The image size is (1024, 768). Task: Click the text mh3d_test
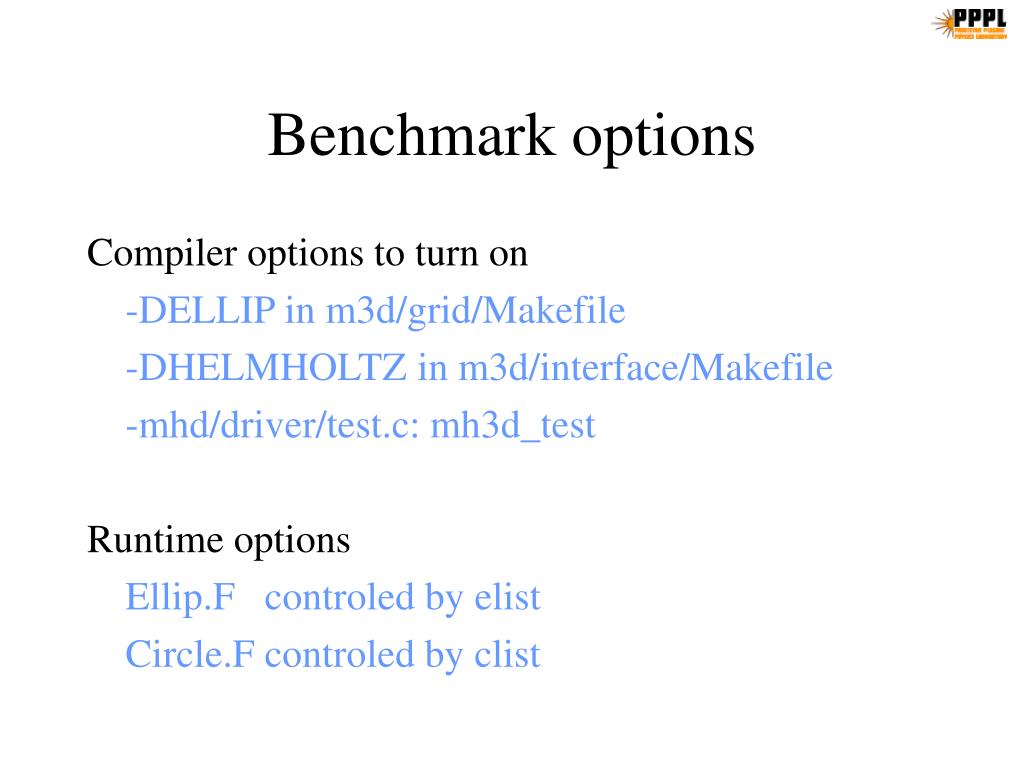(x=513, y=427)
